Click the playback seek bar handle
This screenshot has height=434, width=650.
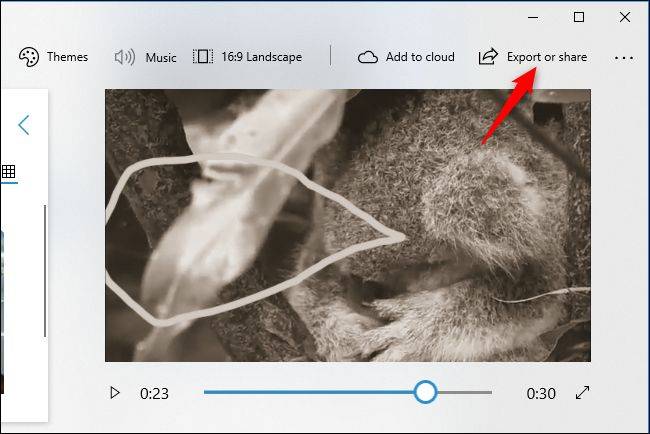point(425,392)
